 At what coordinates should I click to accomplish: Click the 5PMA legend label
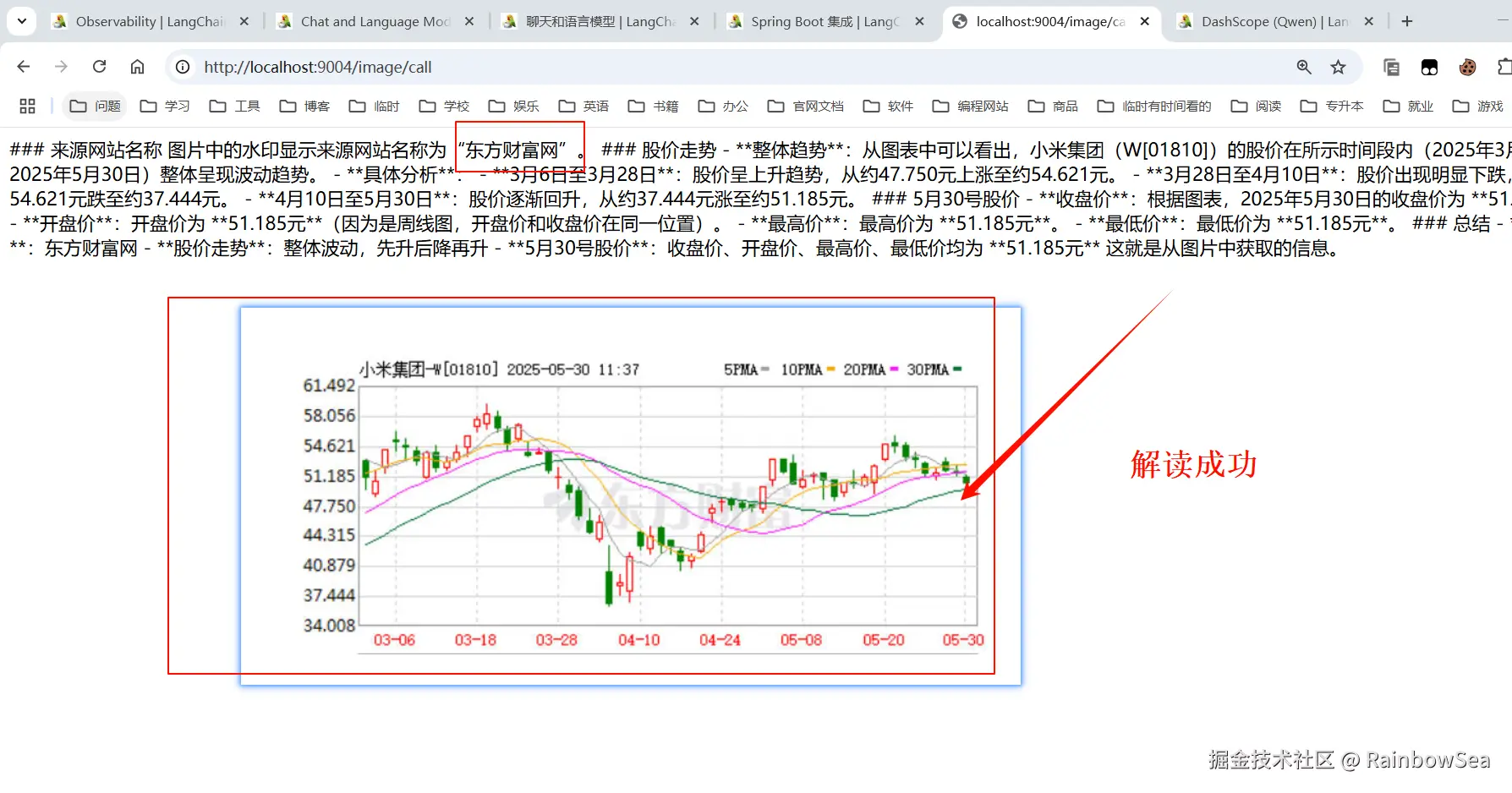pos(741,369)
